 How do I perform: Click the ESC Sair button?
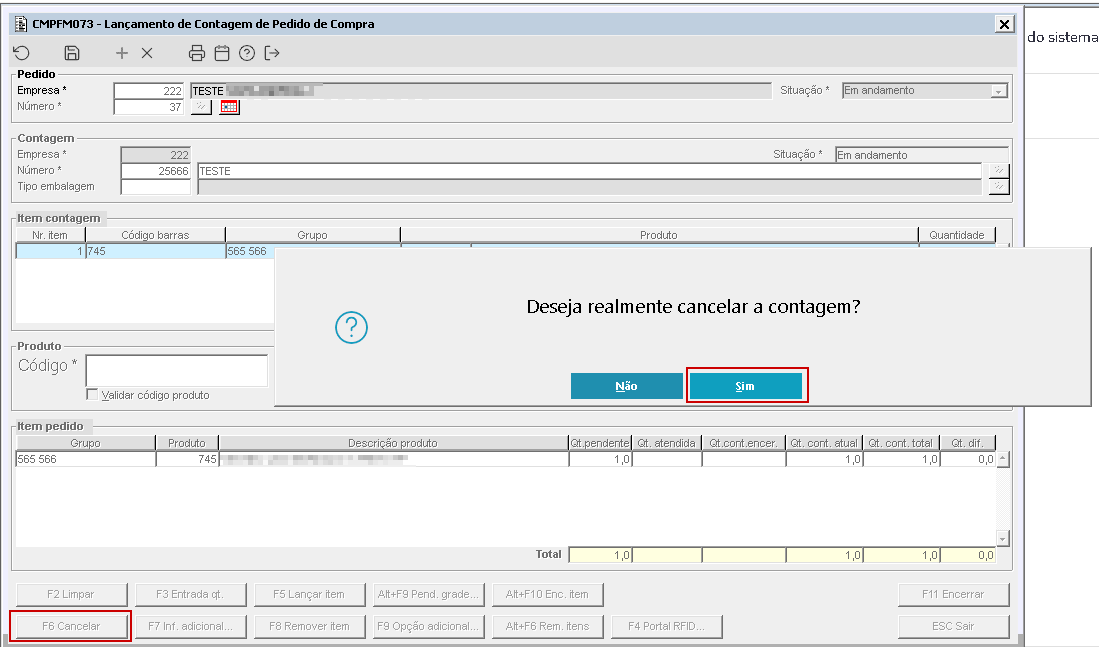click(x=953, y=626)
